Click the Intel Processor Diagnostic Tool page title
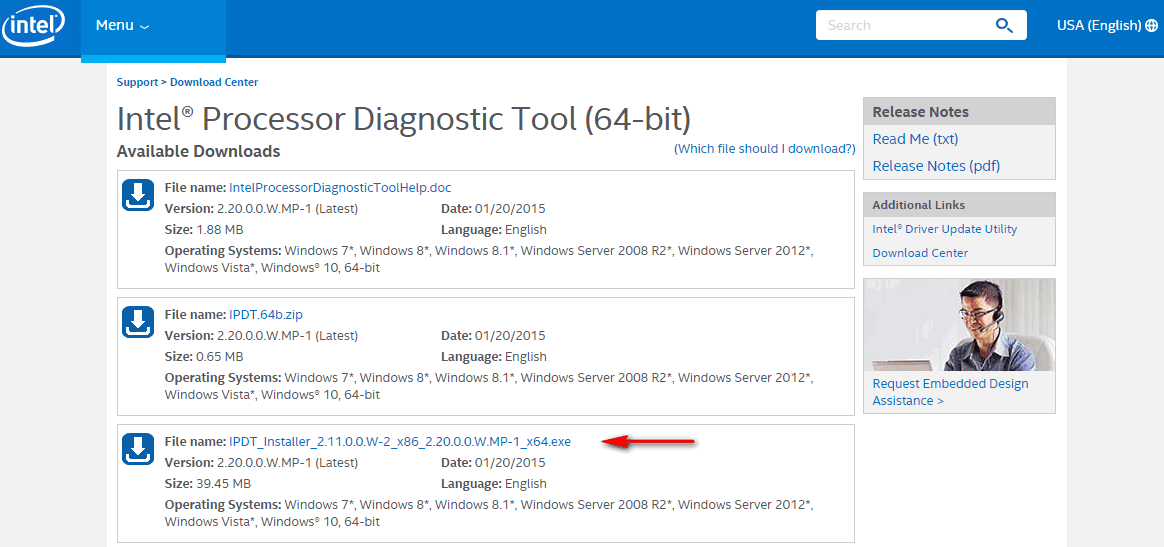 [x=404, y=119]
